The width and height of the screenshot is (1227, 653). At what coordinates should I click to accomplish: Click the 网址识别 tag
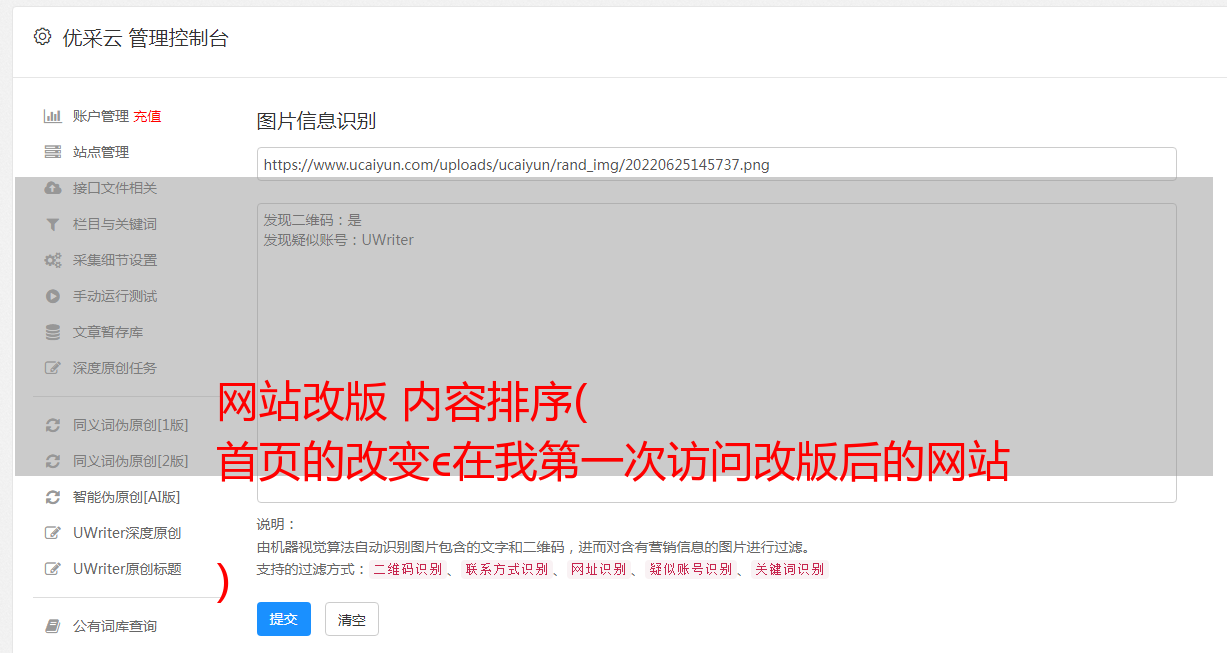598,569
